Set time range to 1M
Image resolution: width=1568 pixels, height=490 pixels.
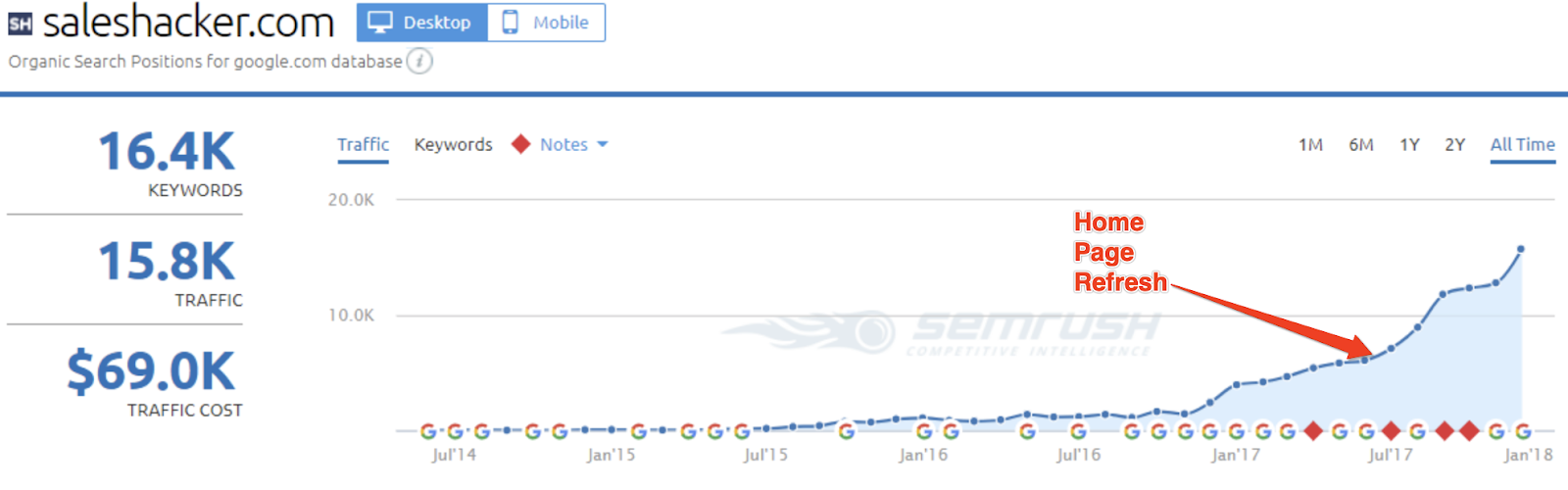[1310, 145]
